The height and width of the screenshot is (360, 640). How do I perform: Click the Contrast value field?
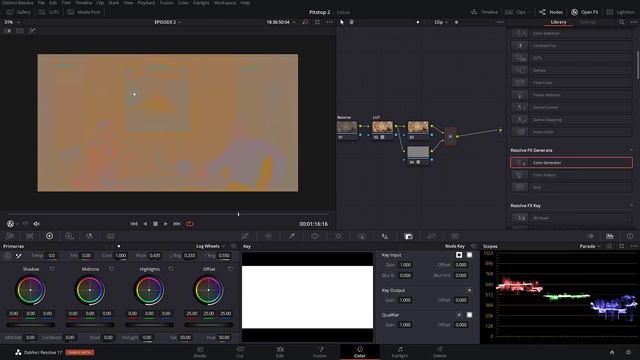pyautogui.click(x=120, y=256)
